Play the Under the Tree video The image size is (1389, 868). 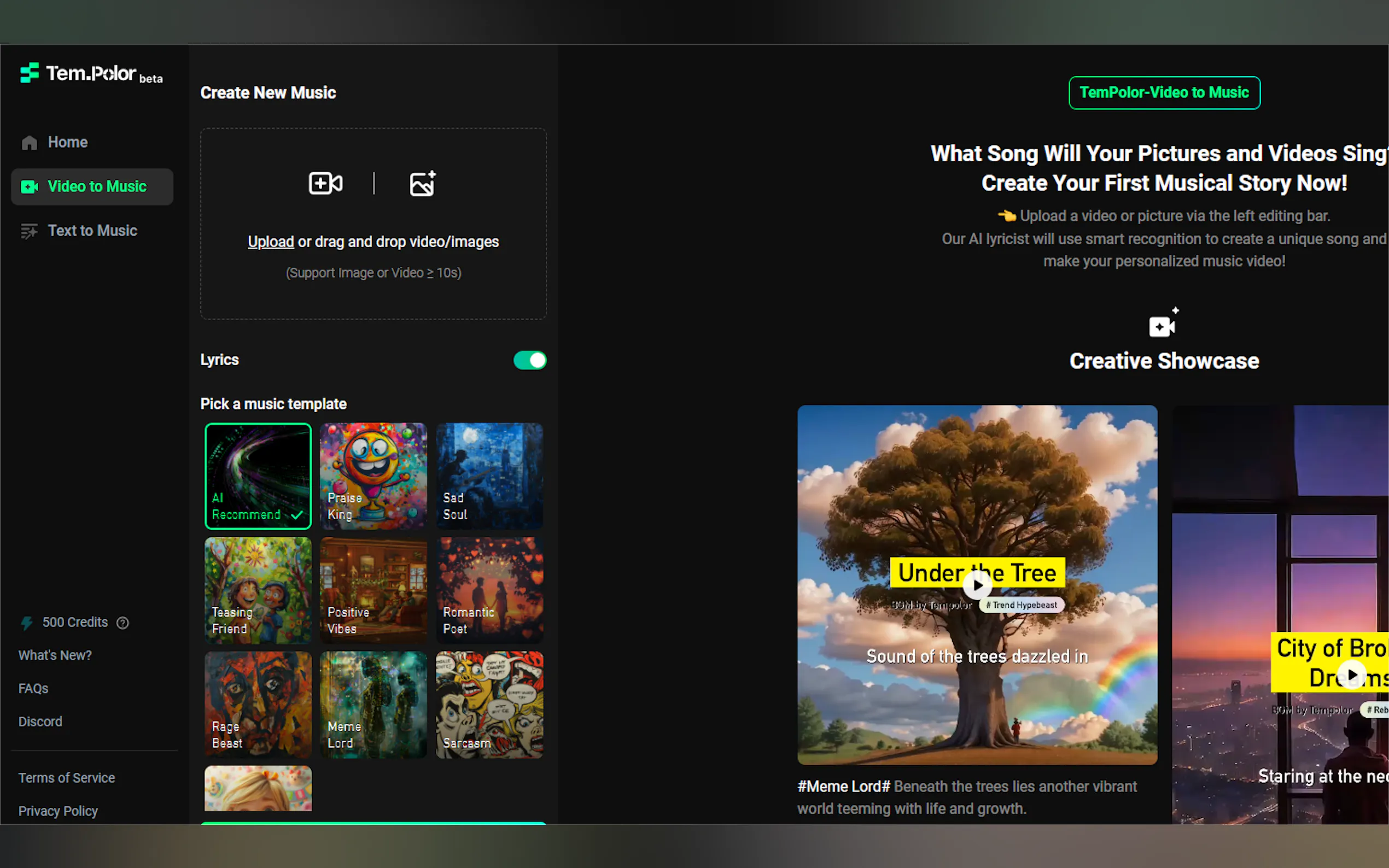tap(977, 585)
